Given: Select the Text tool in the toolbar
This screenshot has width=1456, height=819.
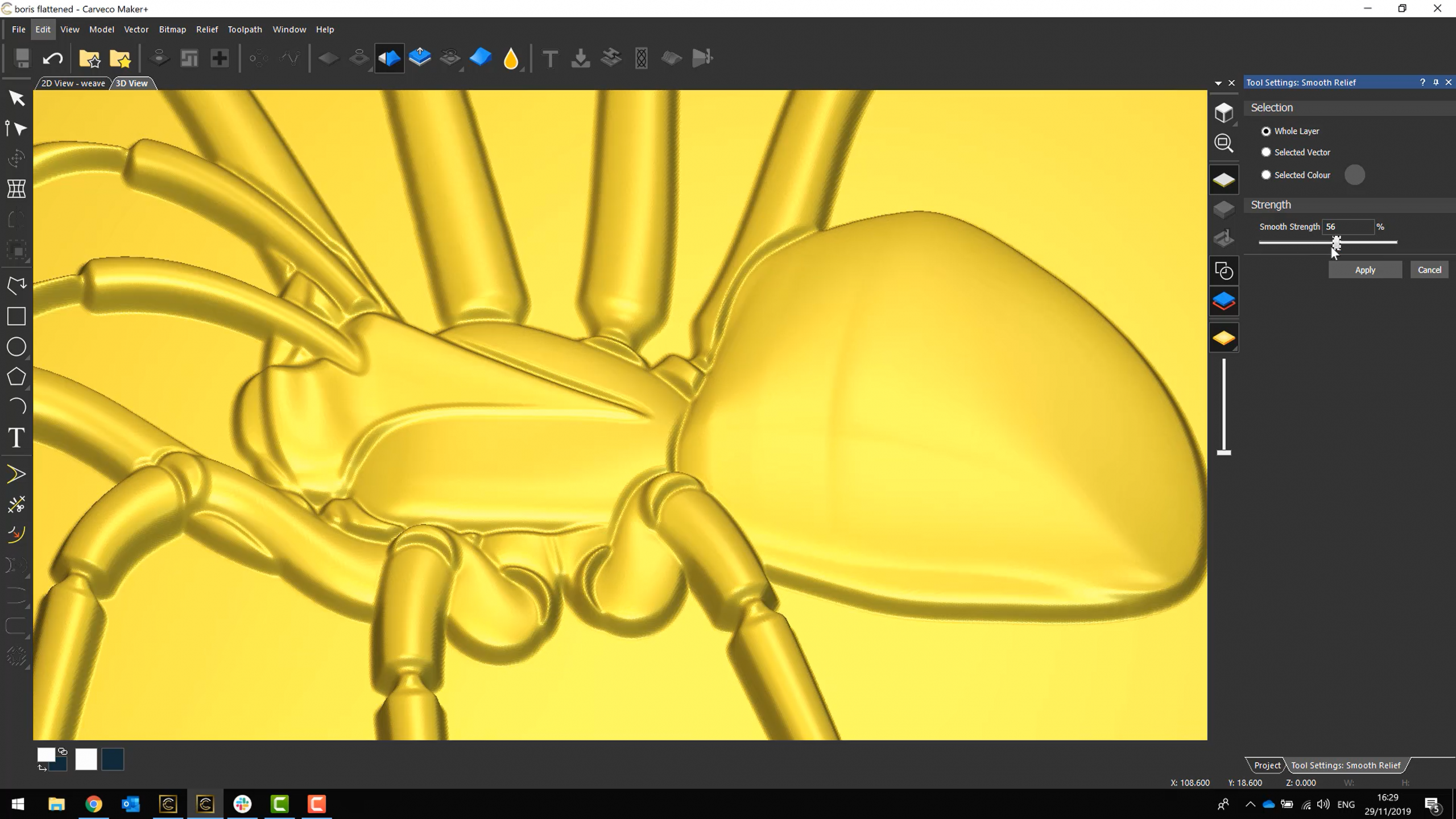Looking at the screenshot, I should [16, 438].
